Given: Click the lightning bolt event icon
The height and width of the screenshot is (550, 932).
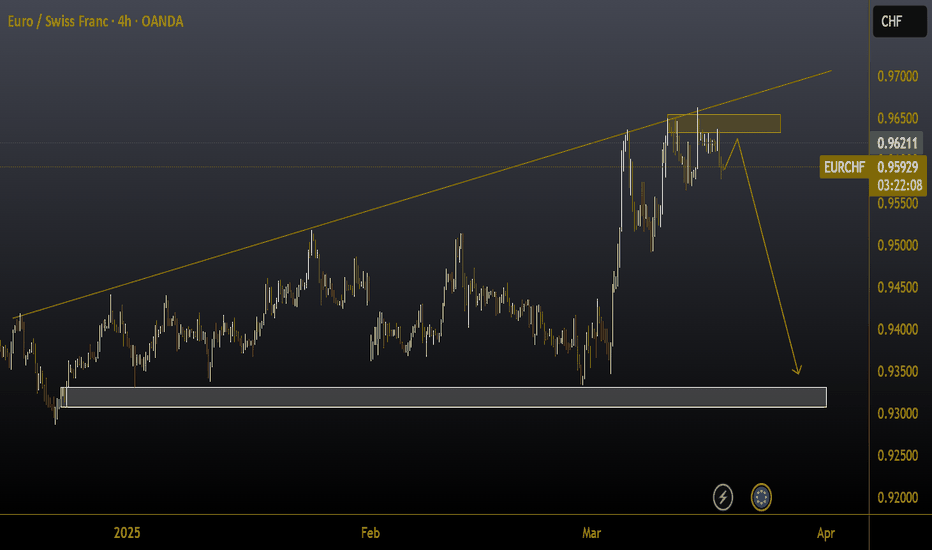Looking at the screenshot, I should click(x=723, y=497).
